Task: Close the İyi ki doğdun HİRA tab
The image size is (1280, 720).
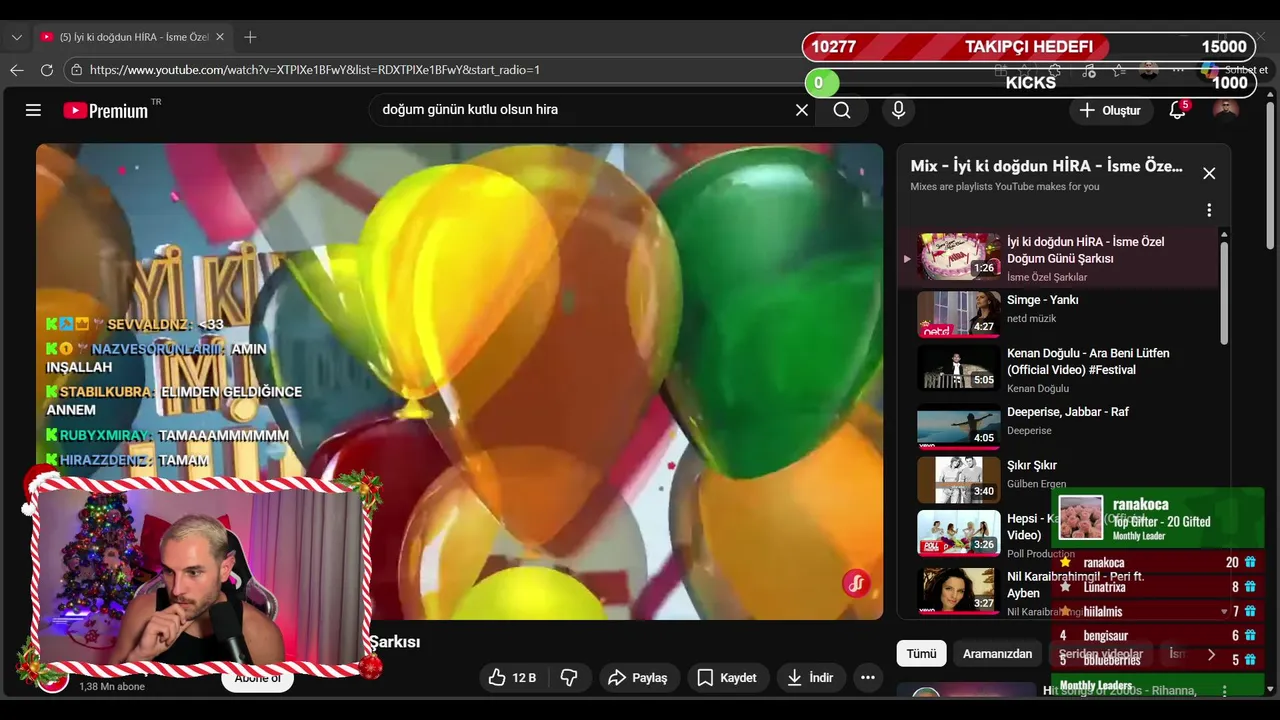Action: (220, 37)
